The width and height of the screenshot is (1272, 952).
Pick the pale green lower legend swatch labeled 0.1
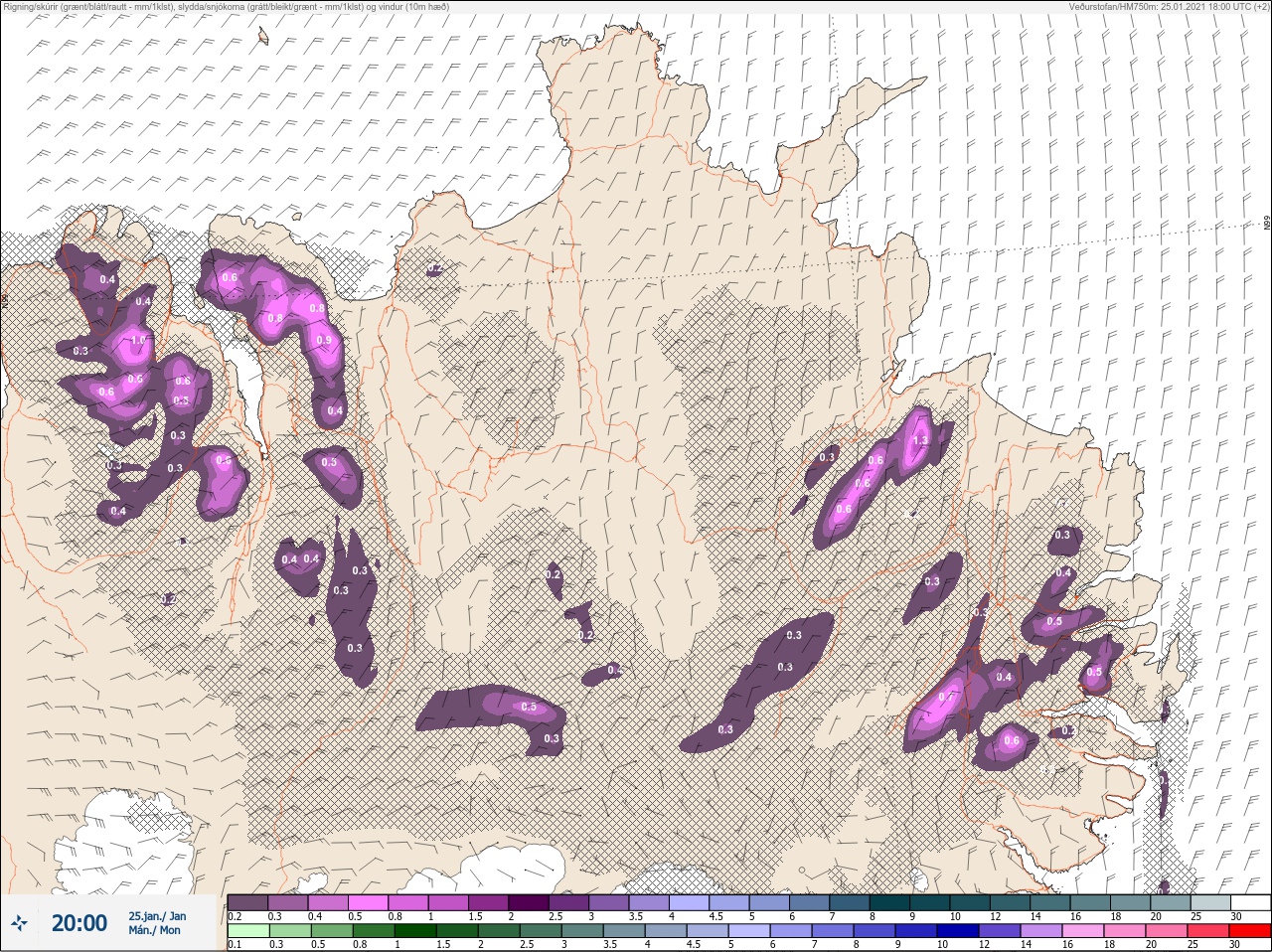[248, 931]
